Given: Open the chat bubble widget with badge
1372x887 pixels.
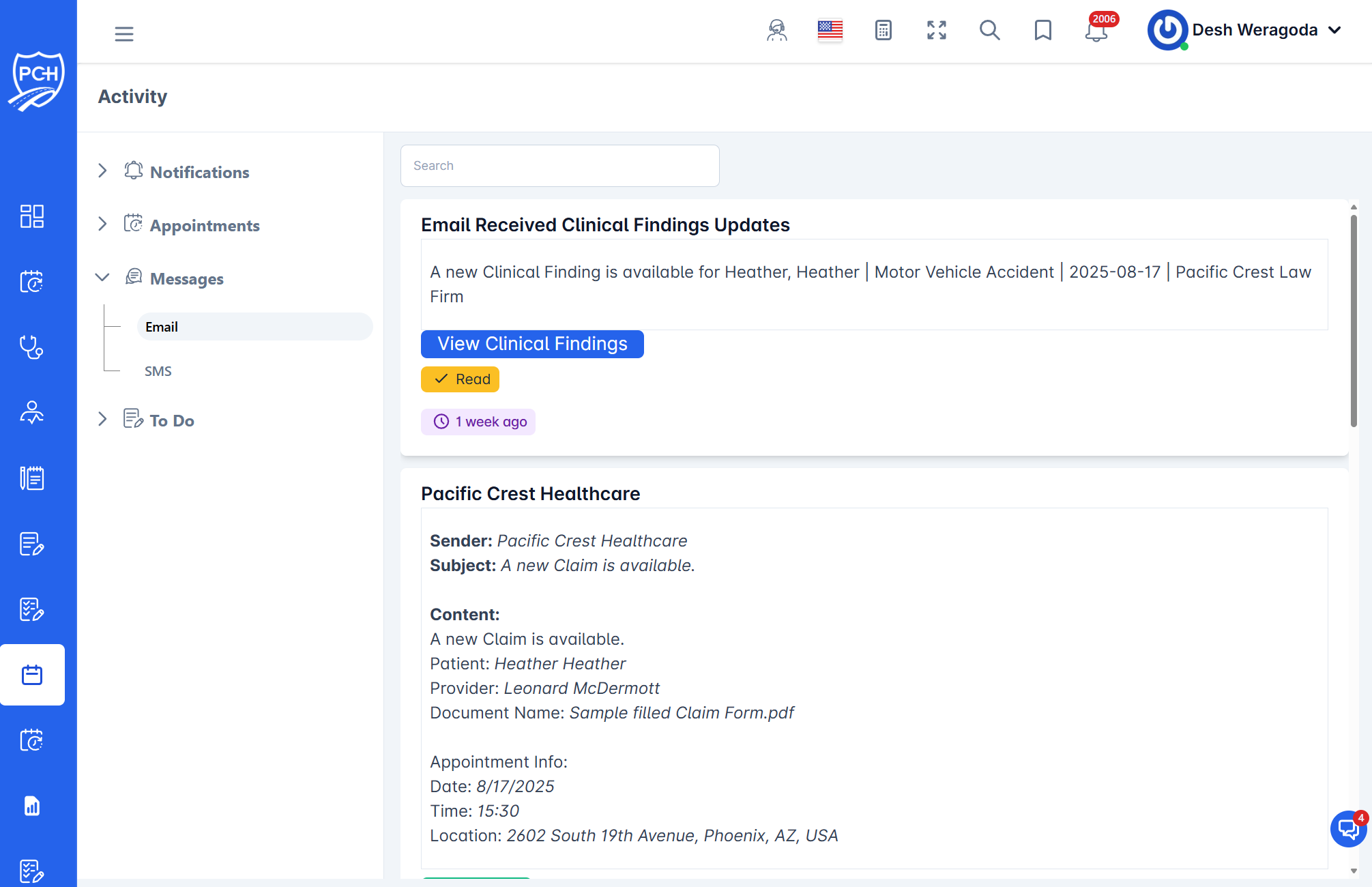Looking at the screenshot, I should pos(1348,829).
